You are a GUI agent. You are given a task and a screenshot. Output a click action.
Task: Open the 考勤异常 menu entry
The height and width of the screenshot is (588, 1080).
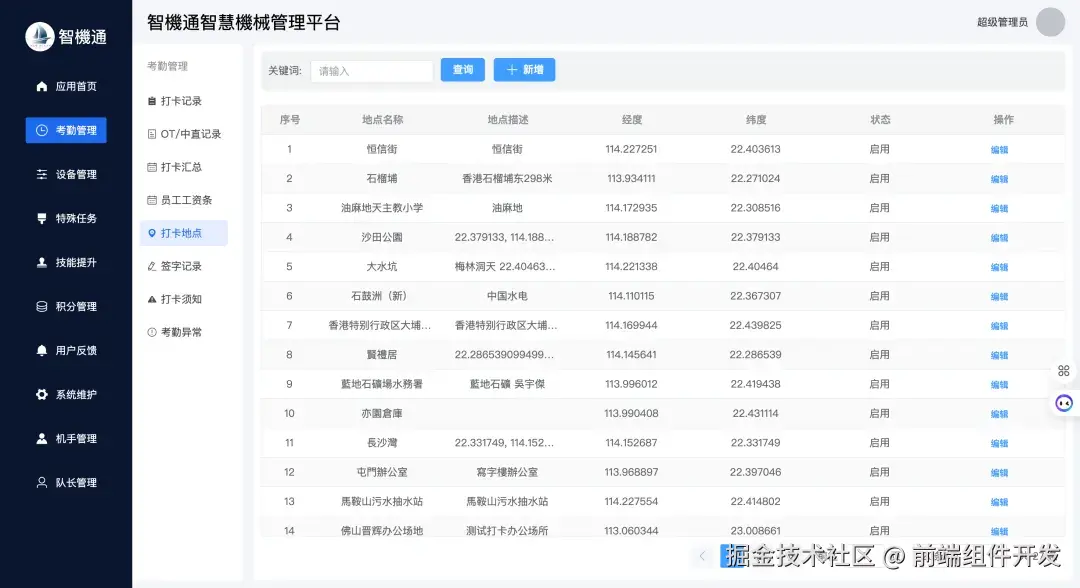click(182, 331)
